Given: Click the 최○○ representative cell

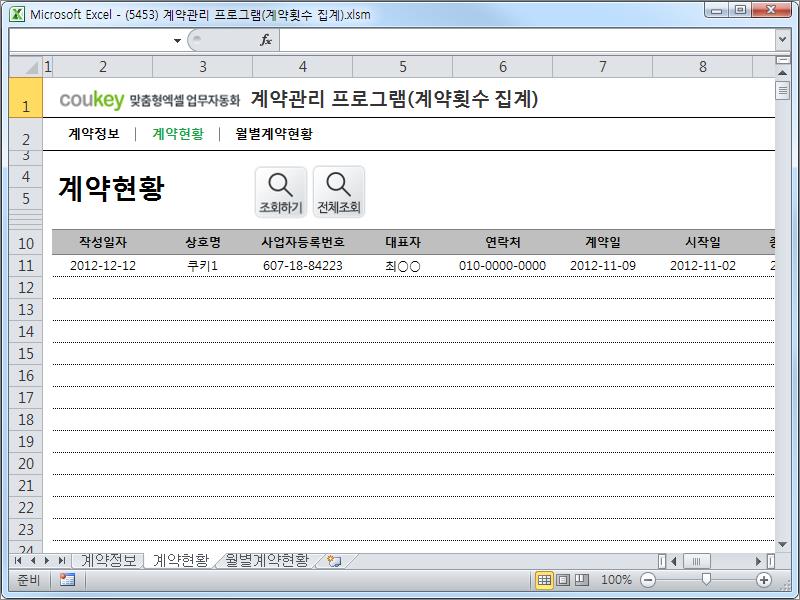Looking at the screenshot, I should 403,266.
